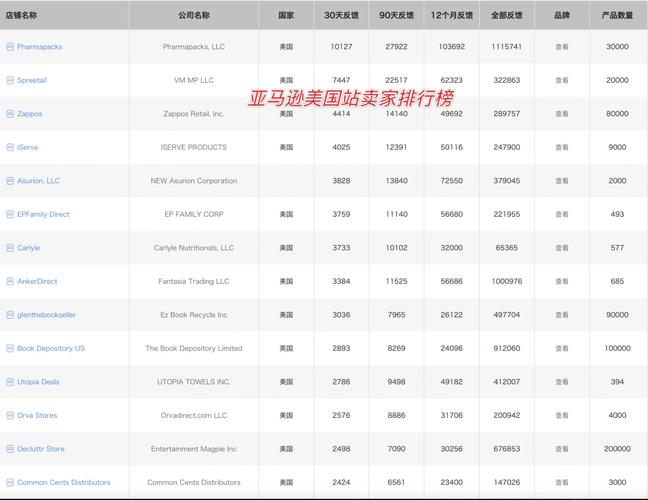Open the glenthebookseller store link
This screenshot has height=500, width=648.
[x=47, y=315]
